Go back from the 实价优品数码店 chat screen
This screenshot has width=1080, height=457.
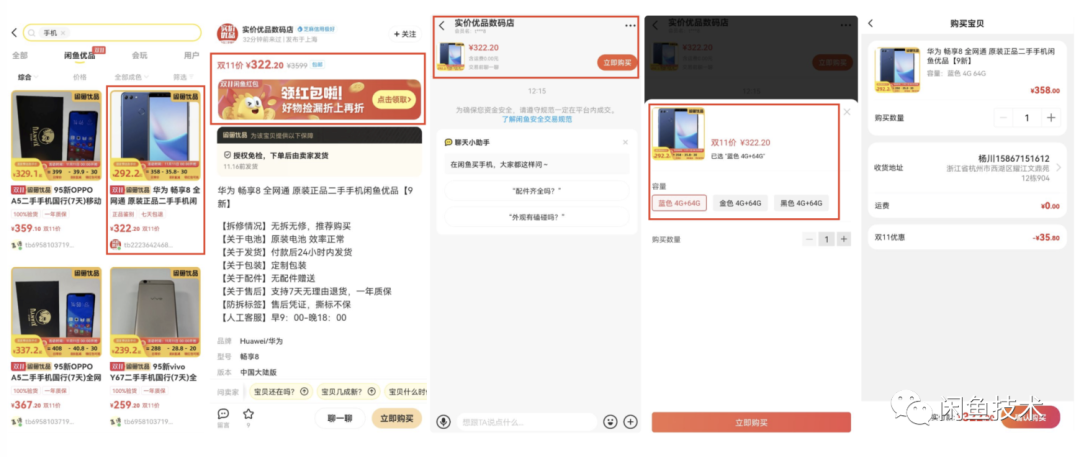tap(442, 26)
